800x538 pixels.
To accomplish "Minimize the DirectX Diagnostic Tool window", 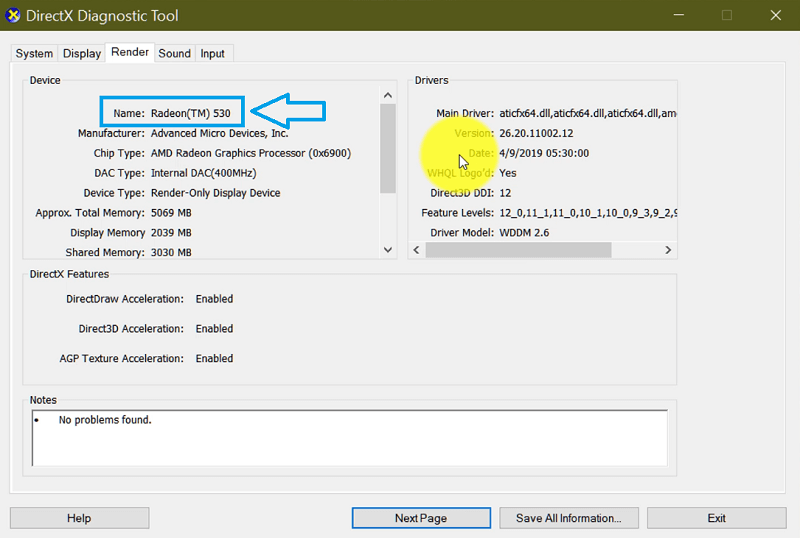I will click(679, 15).
